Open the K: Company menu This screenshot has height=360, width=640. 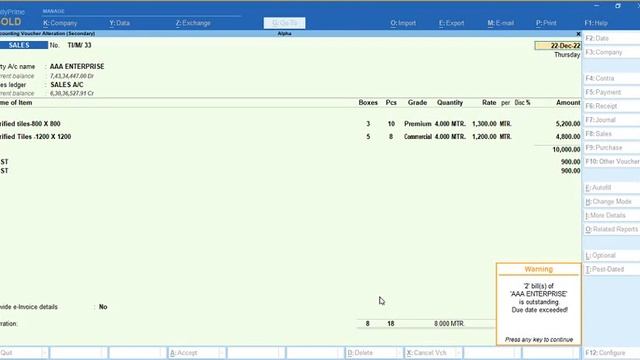(x=60, y=23)
